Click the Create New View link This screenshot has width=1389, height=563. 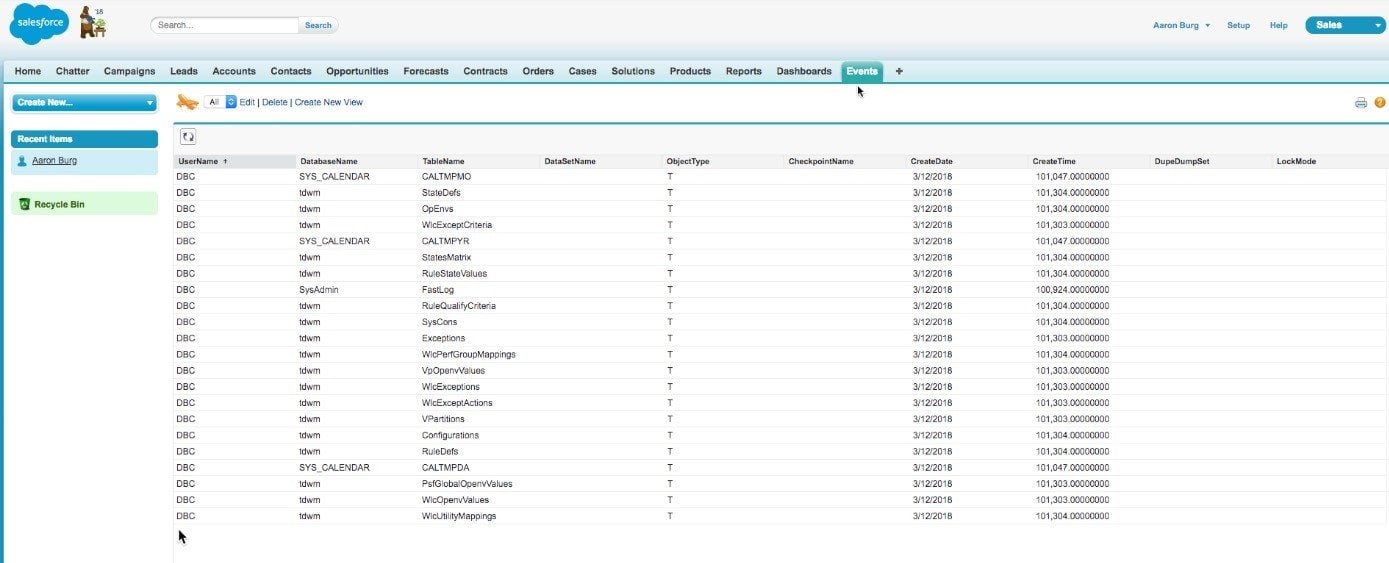click(328, 102)
